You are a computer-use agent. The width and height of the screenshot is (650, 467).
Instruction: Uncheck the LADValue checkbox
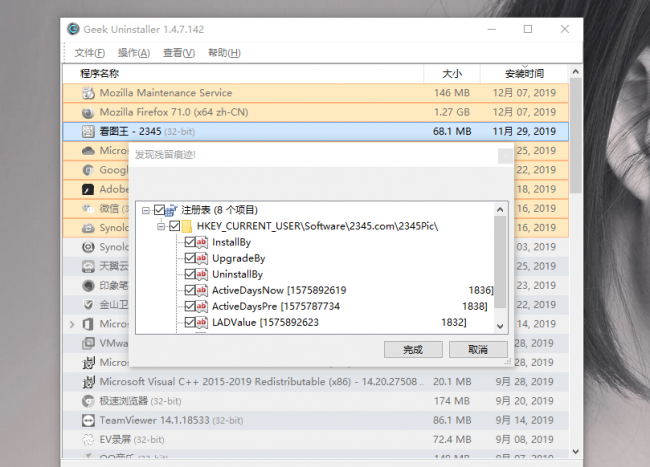tap(190, 322)
